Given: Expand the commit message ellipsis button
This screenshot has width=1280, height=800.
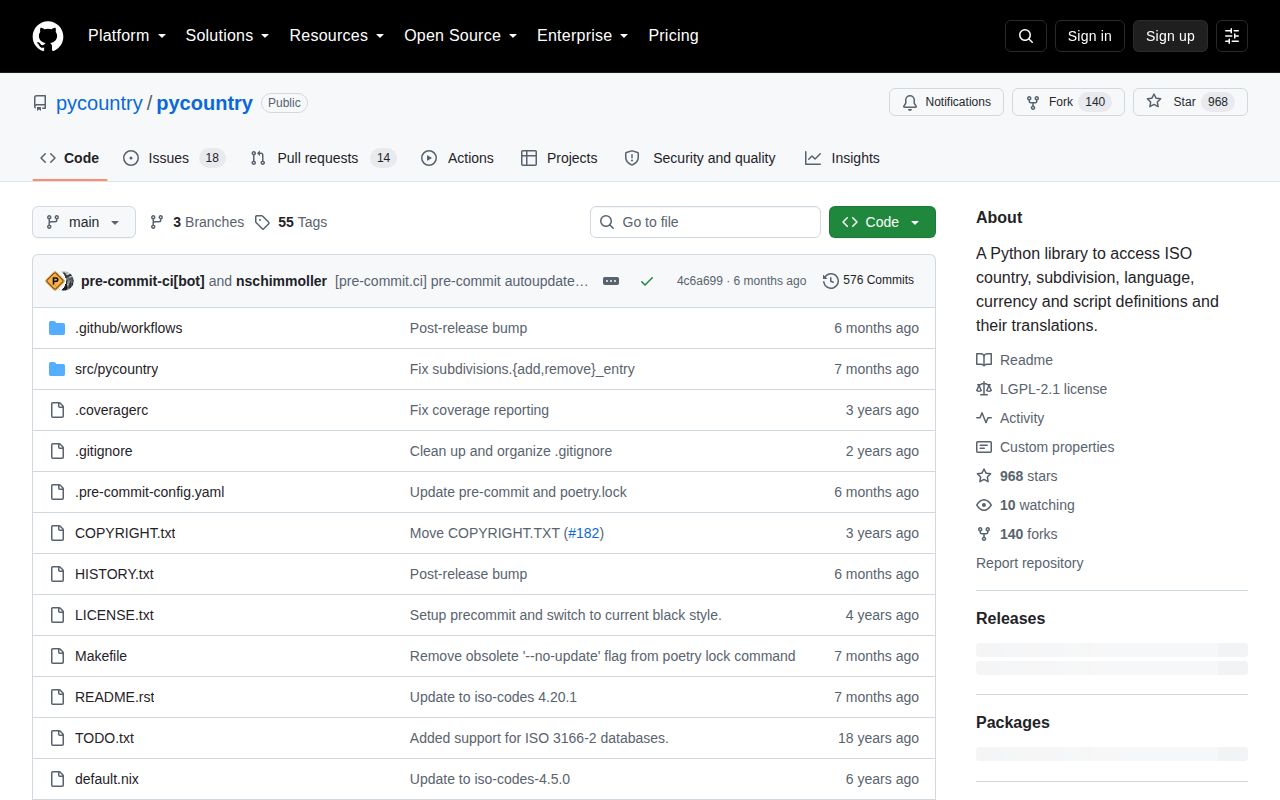Looking at the screenshot, I should (x=611, y=281).
